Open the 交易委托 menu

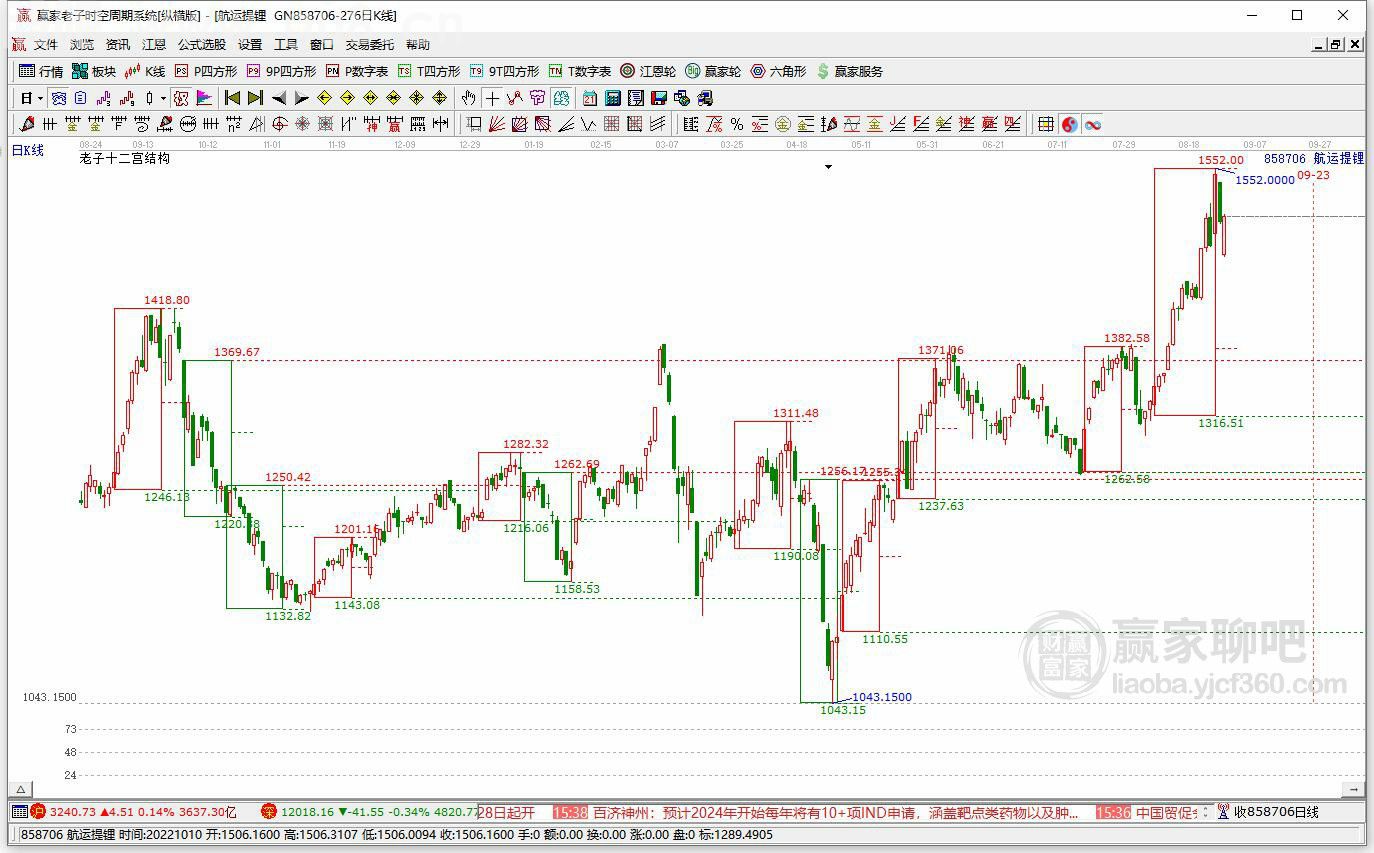click(370, 45)
